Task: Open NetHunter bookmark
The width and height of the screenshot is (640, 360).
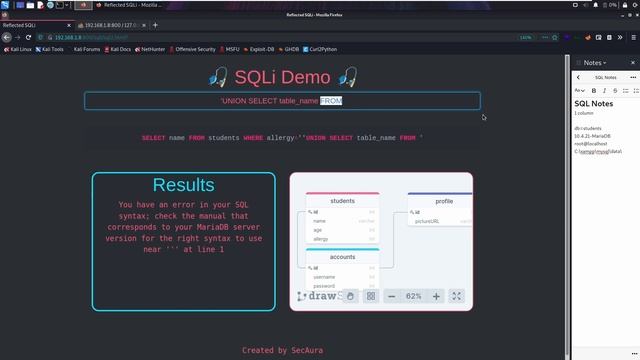Action: pyautogui.click(x=150, y=49)
